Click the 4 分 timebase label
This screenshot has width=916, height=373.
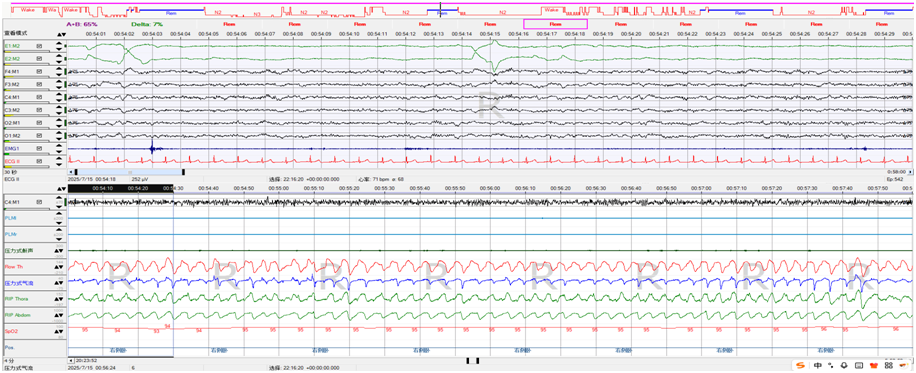point(8,361)
